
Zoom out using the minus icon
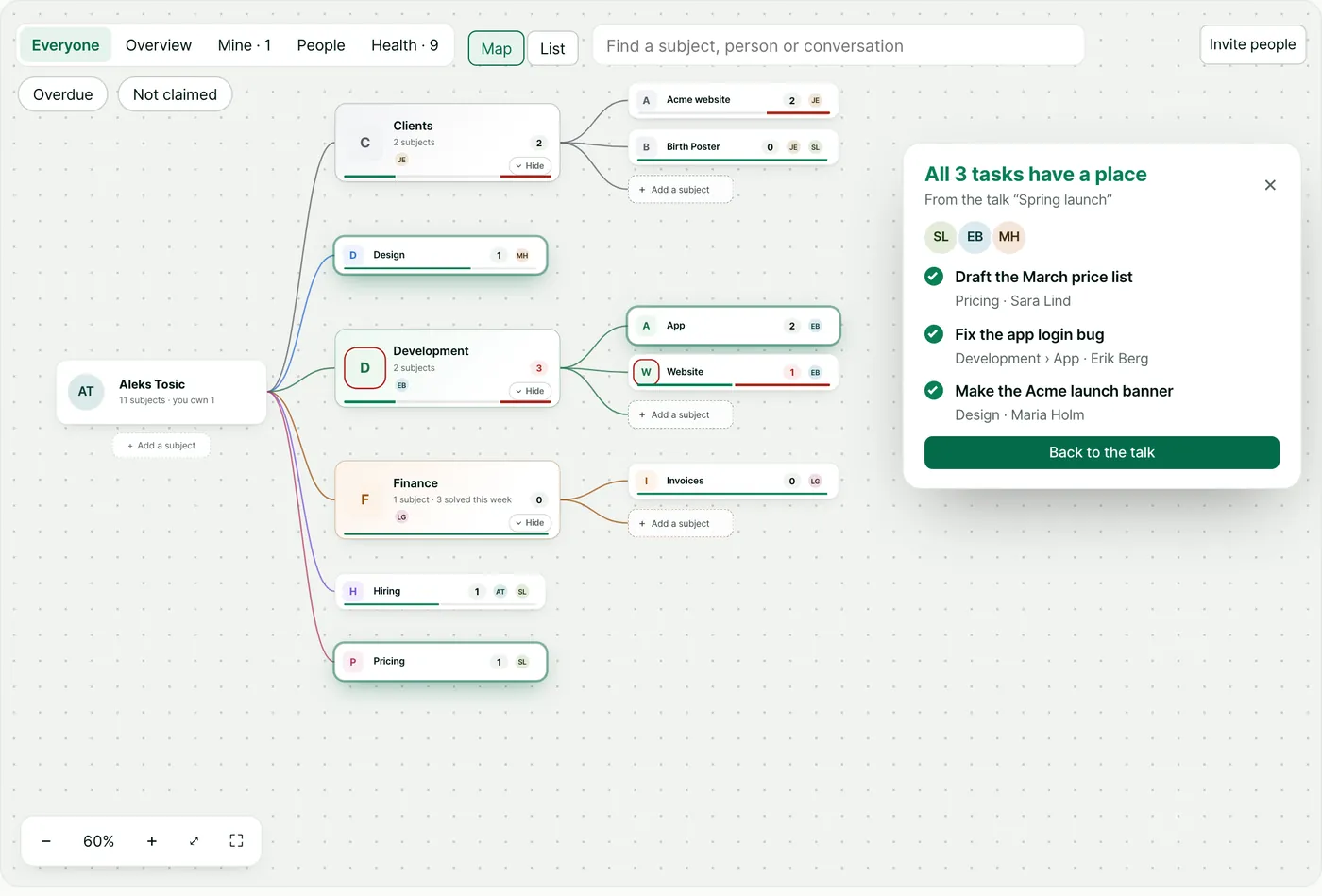coord(45,841)
